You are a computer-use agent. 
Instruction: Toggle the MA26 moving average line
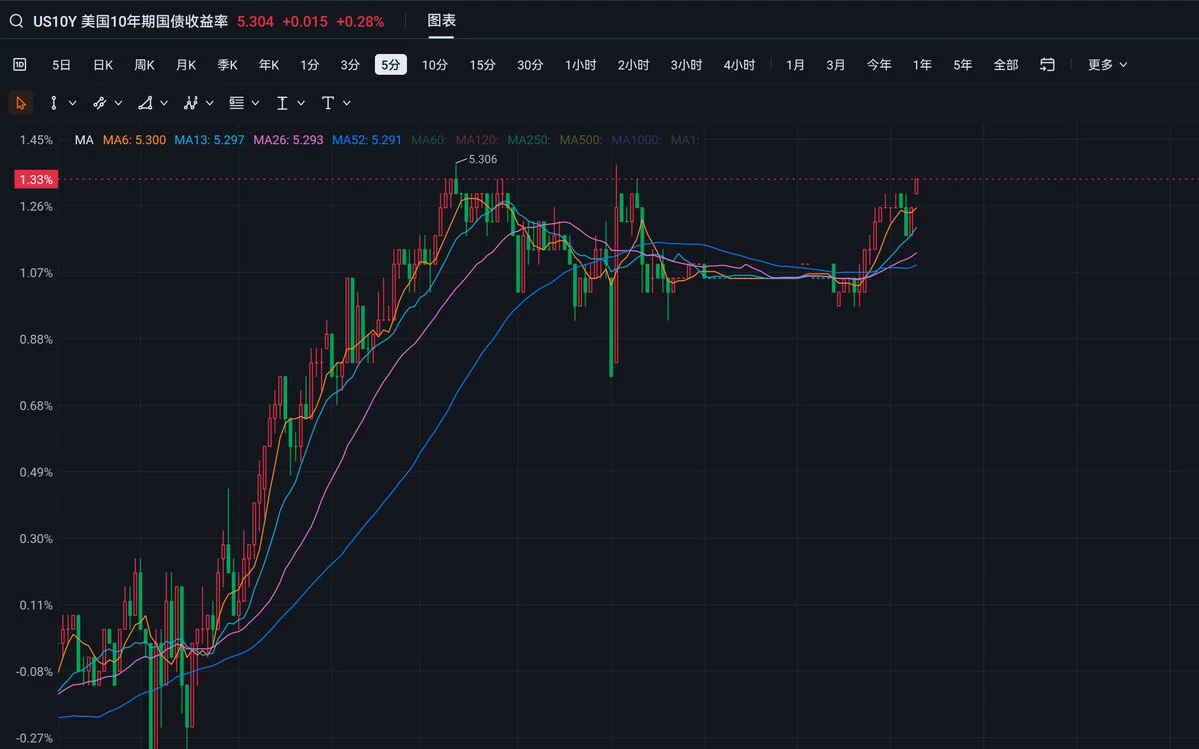coord(288,140)
